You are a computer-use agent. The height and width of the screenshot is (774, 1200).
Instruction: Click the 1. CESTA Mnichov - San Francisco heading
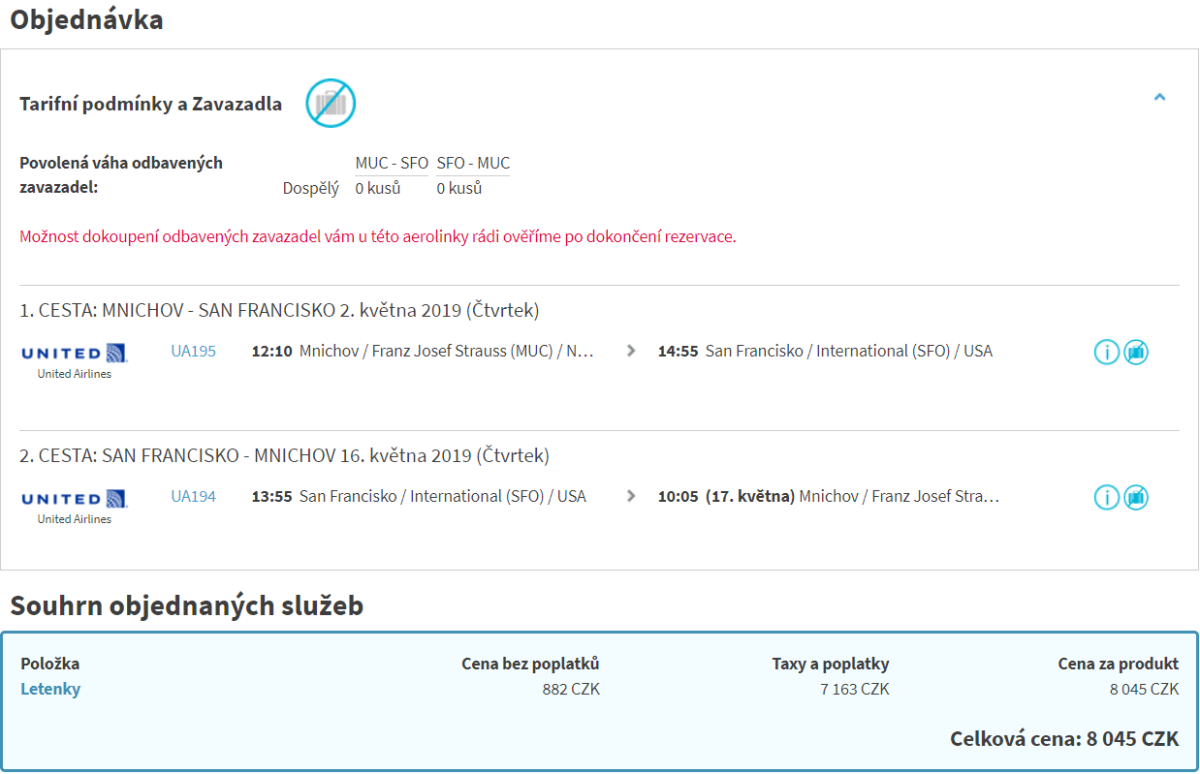(x=279, y=311)
